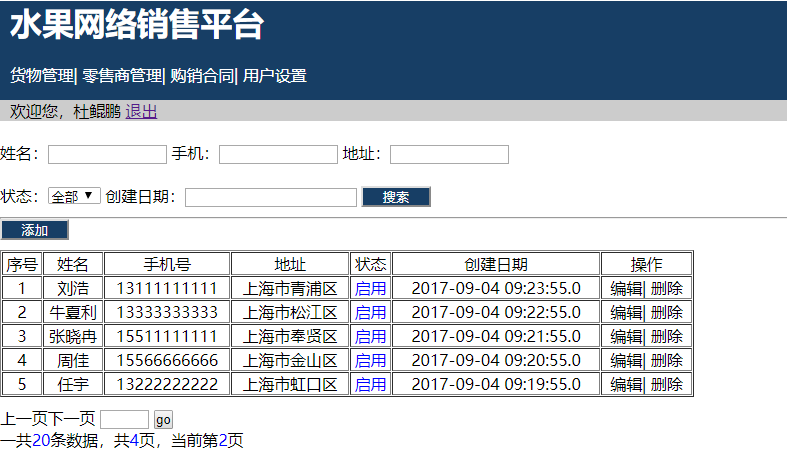Delete the 周佳 row via 删除
Image resolution: width=787 pixels, height=476 pixels.
667,361
